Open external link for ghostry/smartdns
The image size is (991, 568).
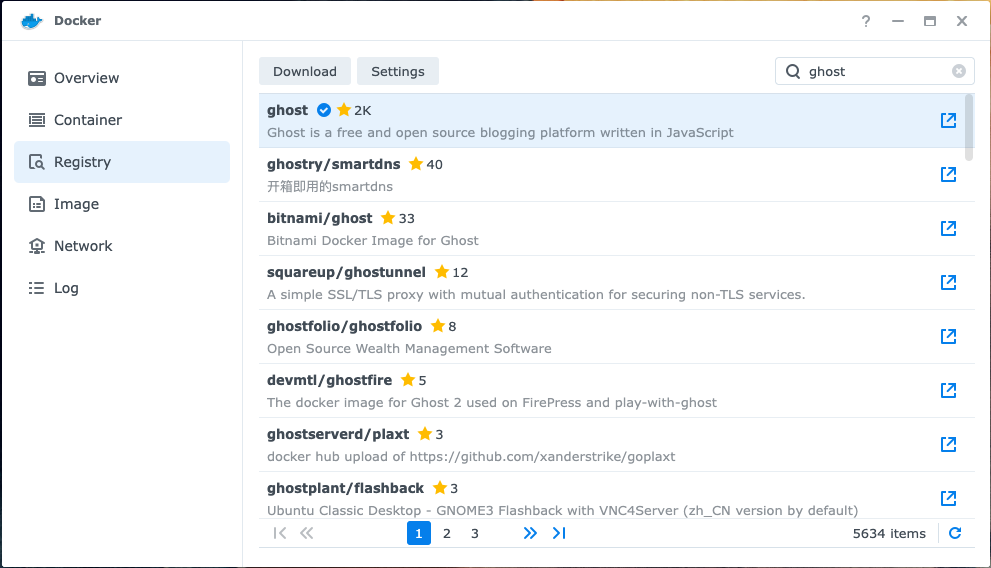click(948, 174)
